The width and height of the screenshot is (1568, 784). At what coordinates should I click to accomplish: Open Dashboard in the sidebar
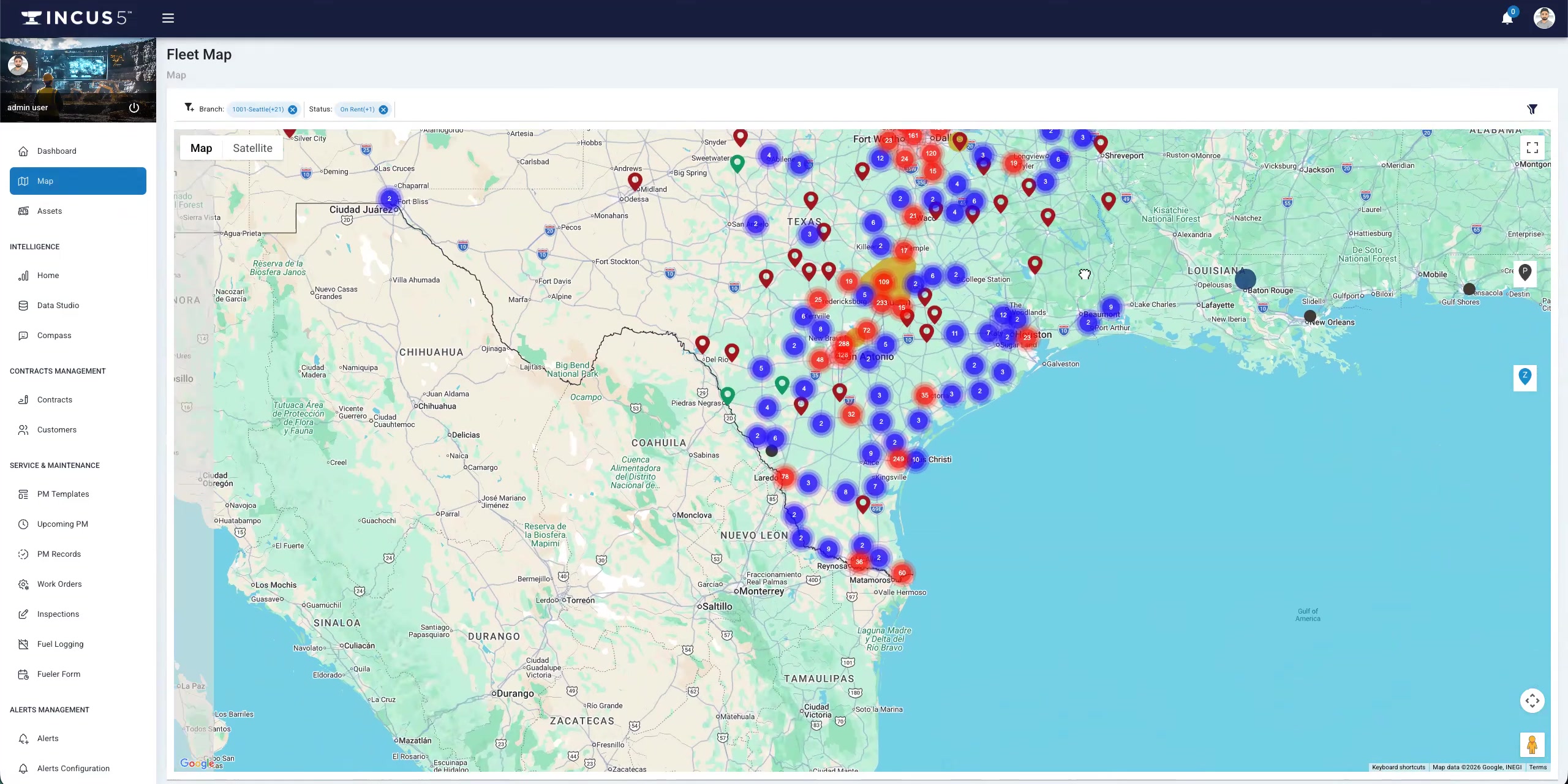[78, 151]
